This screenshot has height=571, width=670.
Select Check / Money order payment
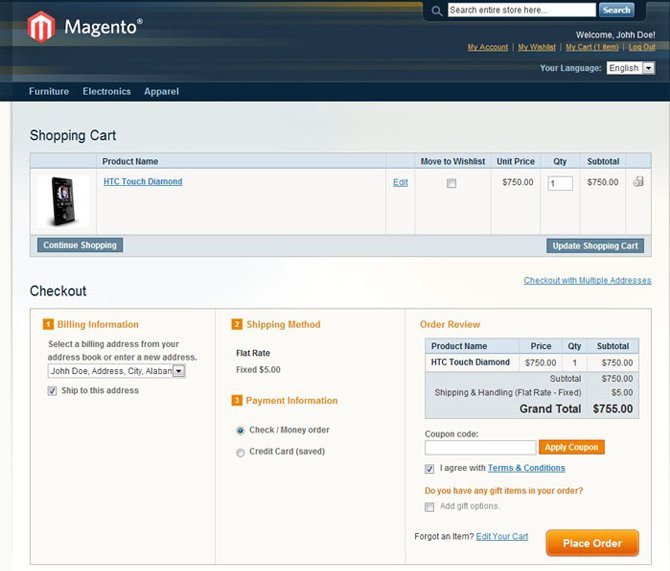point(240,430)
